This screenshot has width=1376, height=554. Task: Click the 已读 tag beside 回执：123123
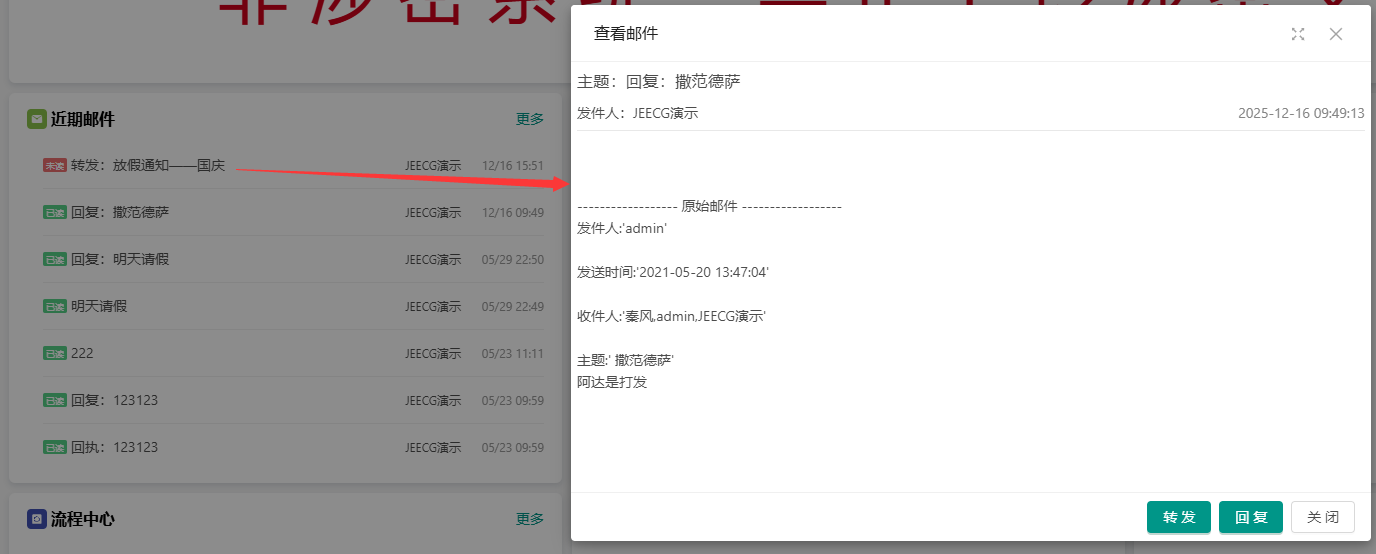coord(55,447)
